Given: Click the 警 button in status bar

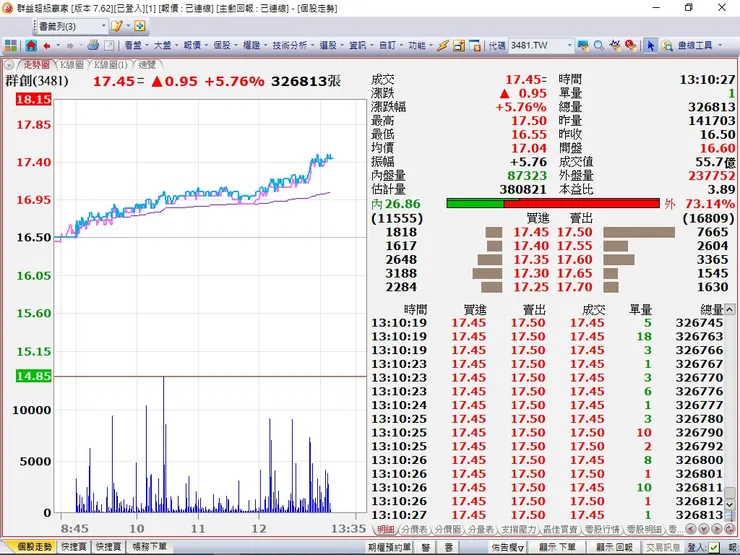Looking at the screenshot, I should pos(426,547).
